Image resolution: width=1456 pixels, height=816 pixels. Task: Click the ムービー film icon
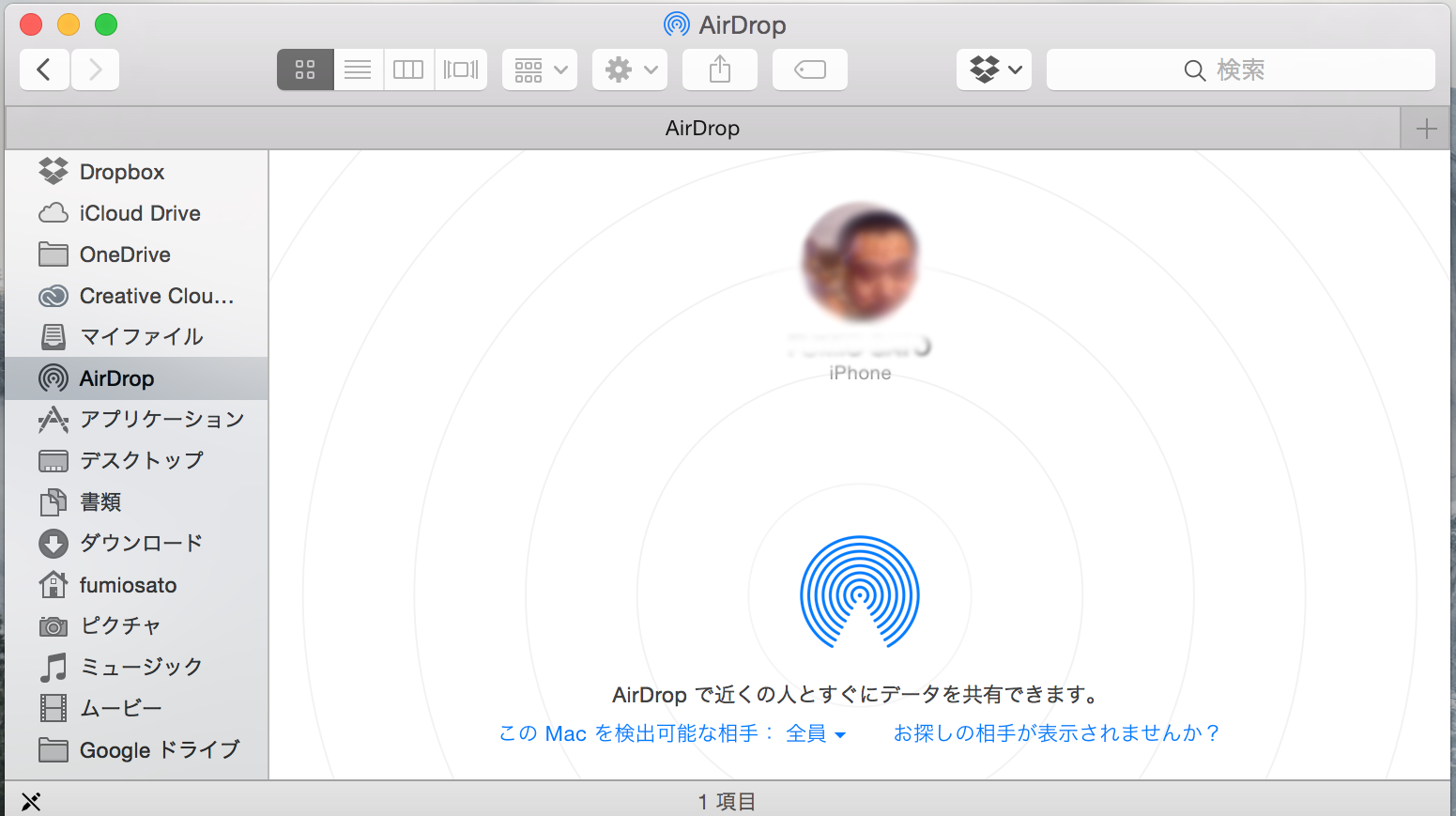click(54, 708)
